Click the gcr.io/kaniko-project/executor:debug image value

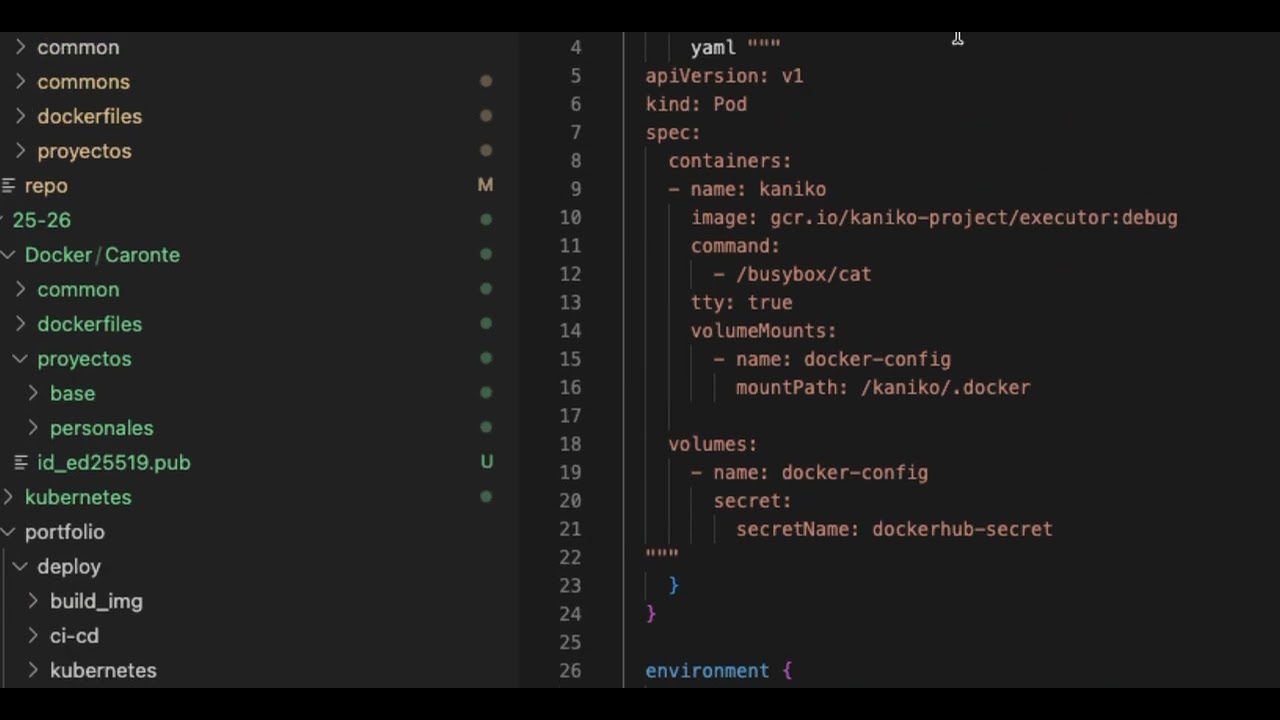point(974,218)
